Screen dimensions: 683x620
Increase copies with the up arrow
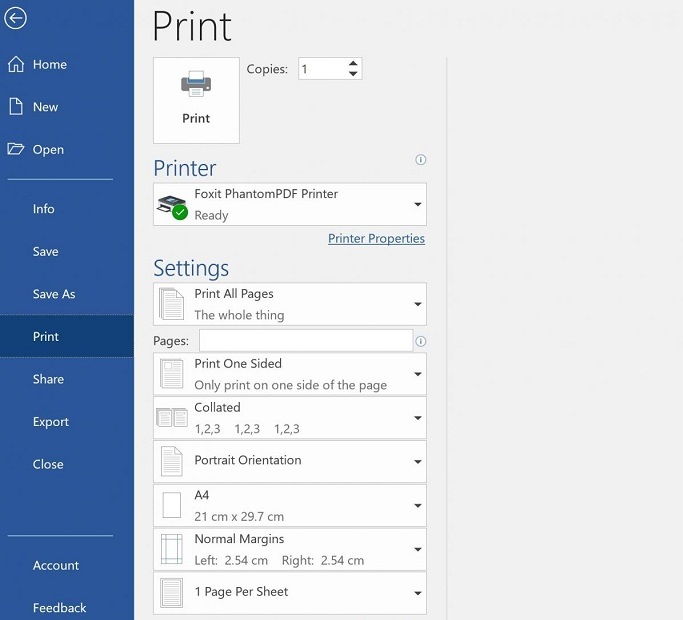(353, 64)
